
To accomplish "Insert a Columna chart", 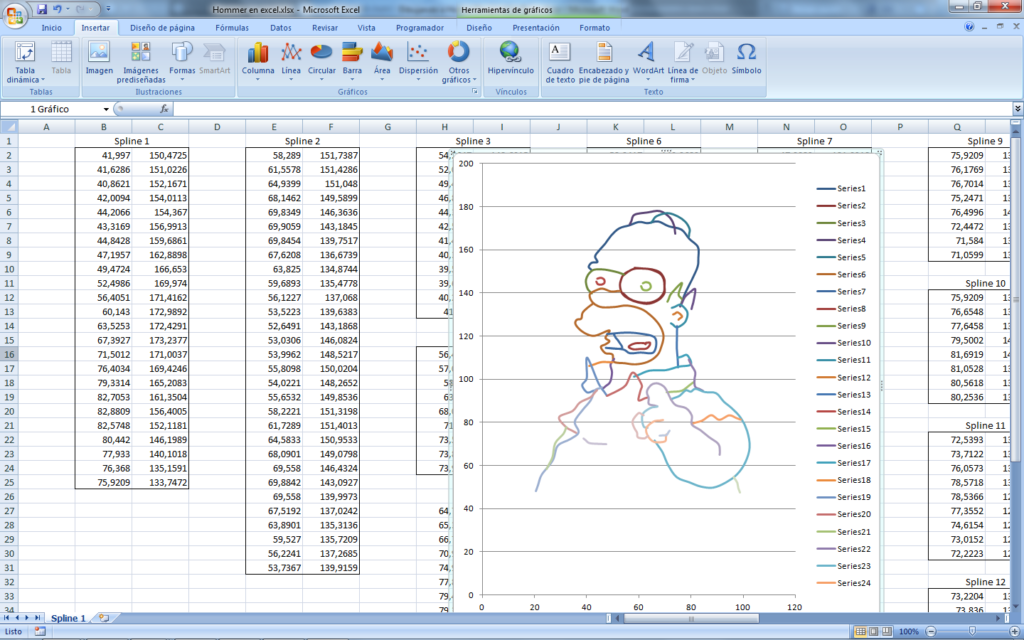I will (x=258, y=63).
